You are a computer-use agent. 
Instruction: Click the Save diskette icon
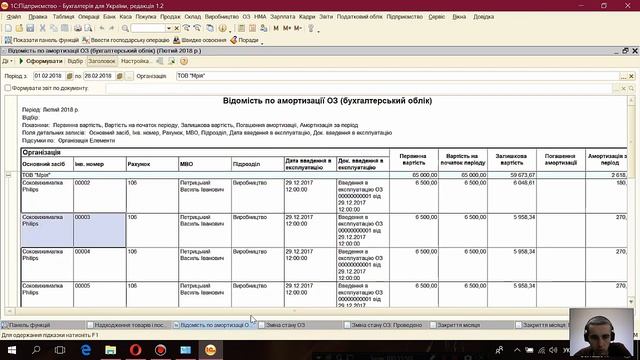(x=30, y=28)
